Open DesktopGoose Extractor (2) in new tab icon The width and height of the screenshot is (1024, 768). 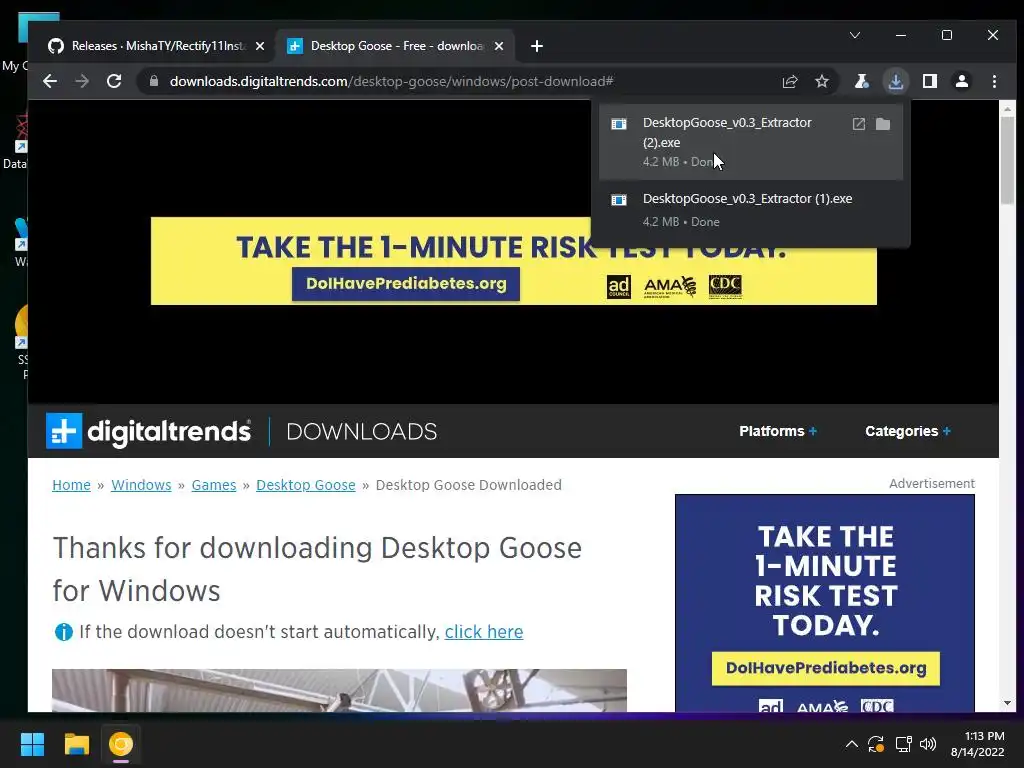coord(859,124)
